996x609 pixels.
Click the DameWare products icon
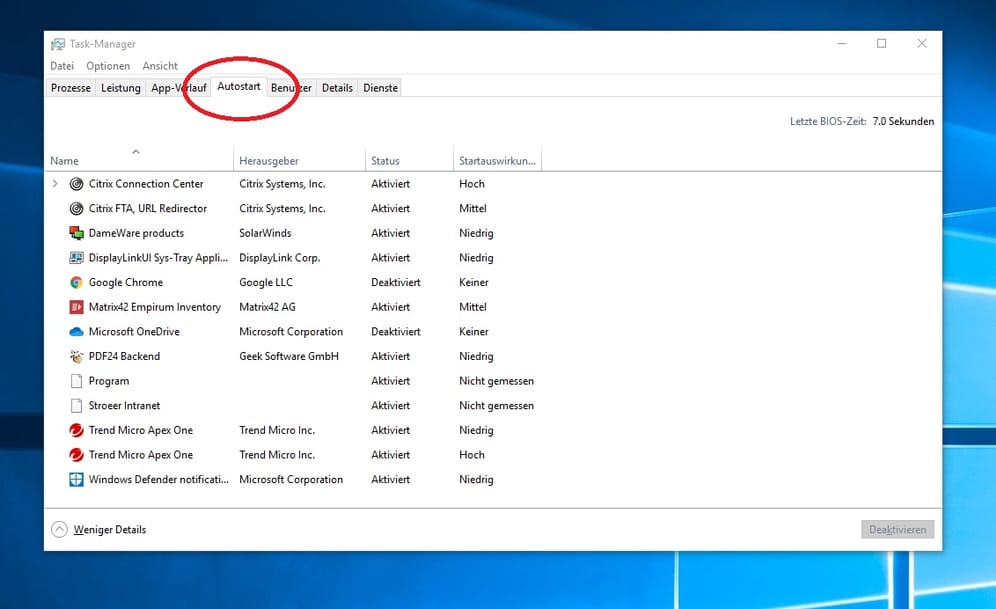click(x=76, y=233)
